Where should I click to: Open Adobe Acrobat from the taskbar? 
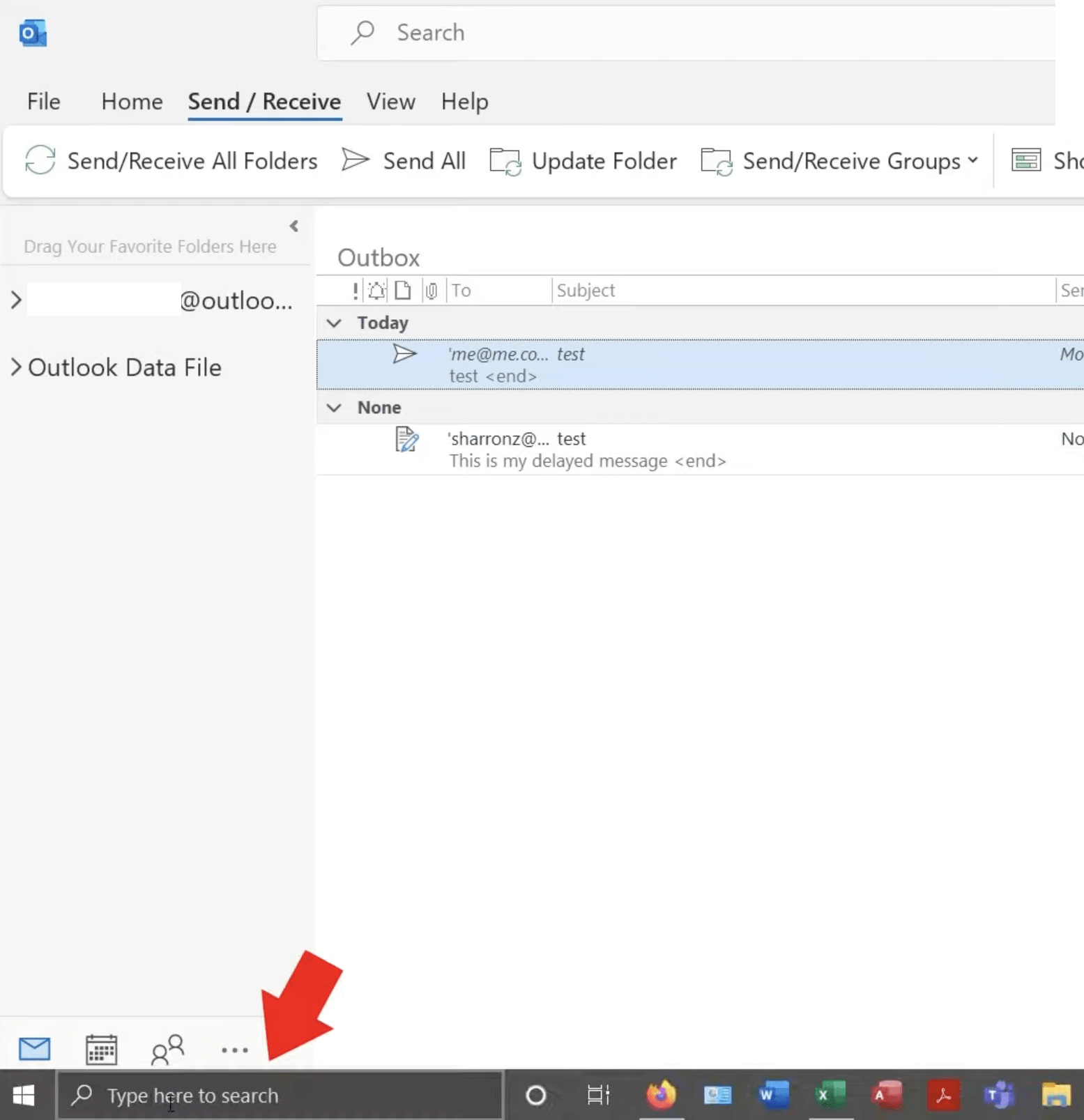pos(943,1095)
